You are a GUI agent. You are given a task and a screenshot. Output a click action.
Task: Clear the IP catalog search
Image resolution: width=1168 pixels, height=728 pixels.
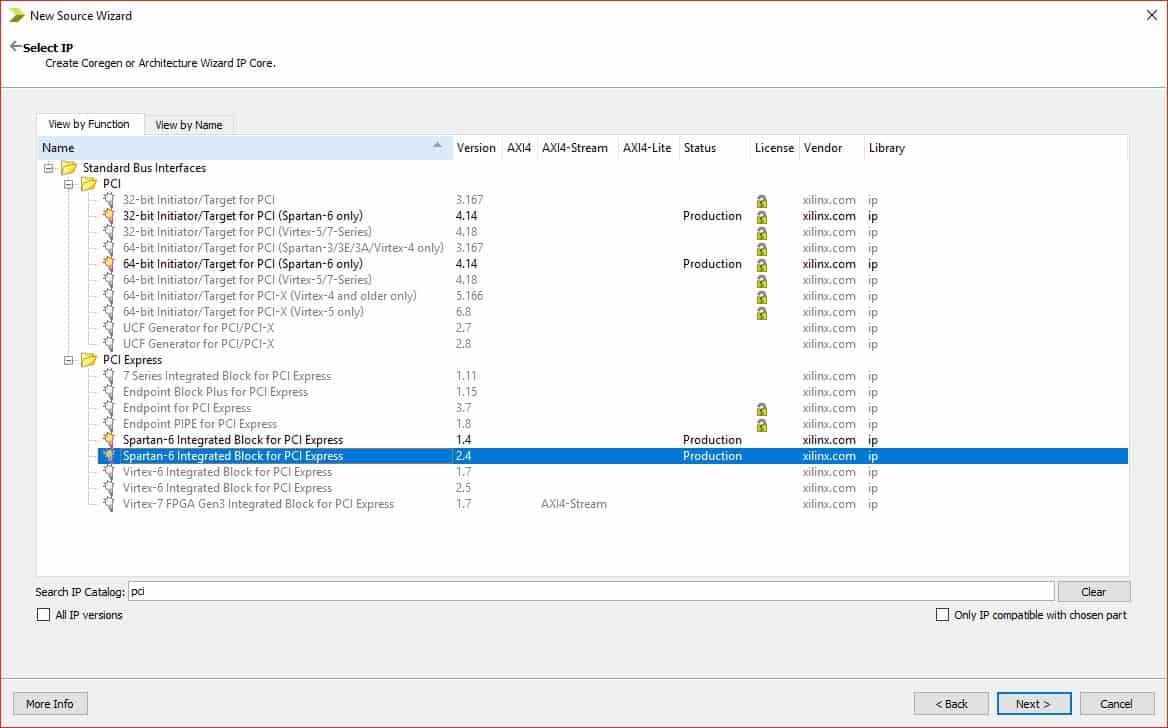1093,592
